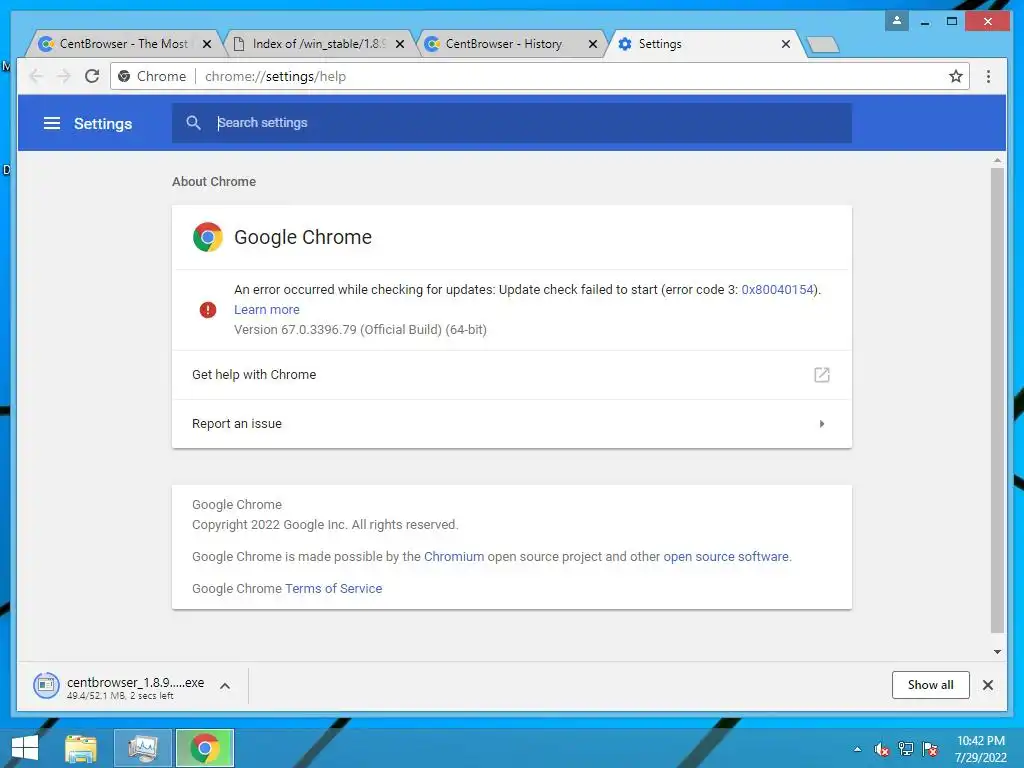Open the Settings hamburger menu
The image size is (1024, 768).
pyautogui.click(x=52, y=123)
